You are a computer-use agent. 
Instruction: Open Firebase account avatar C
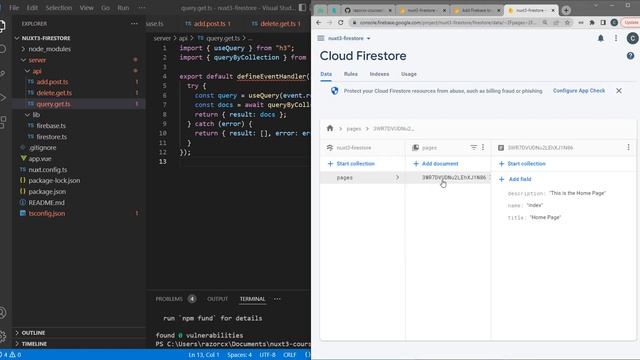click(x=632, y=38)
